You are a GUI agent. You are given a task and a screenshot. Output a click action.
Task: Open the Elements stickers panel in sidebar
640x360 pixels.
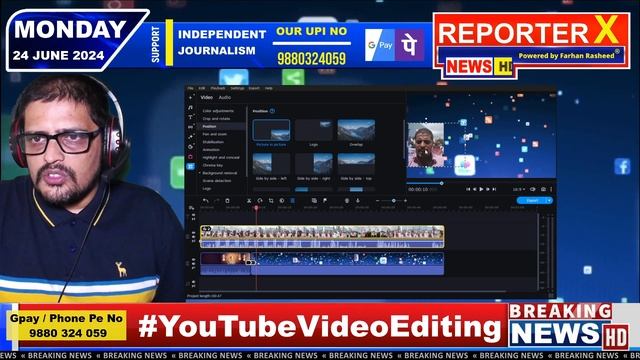tap(191, 147)
